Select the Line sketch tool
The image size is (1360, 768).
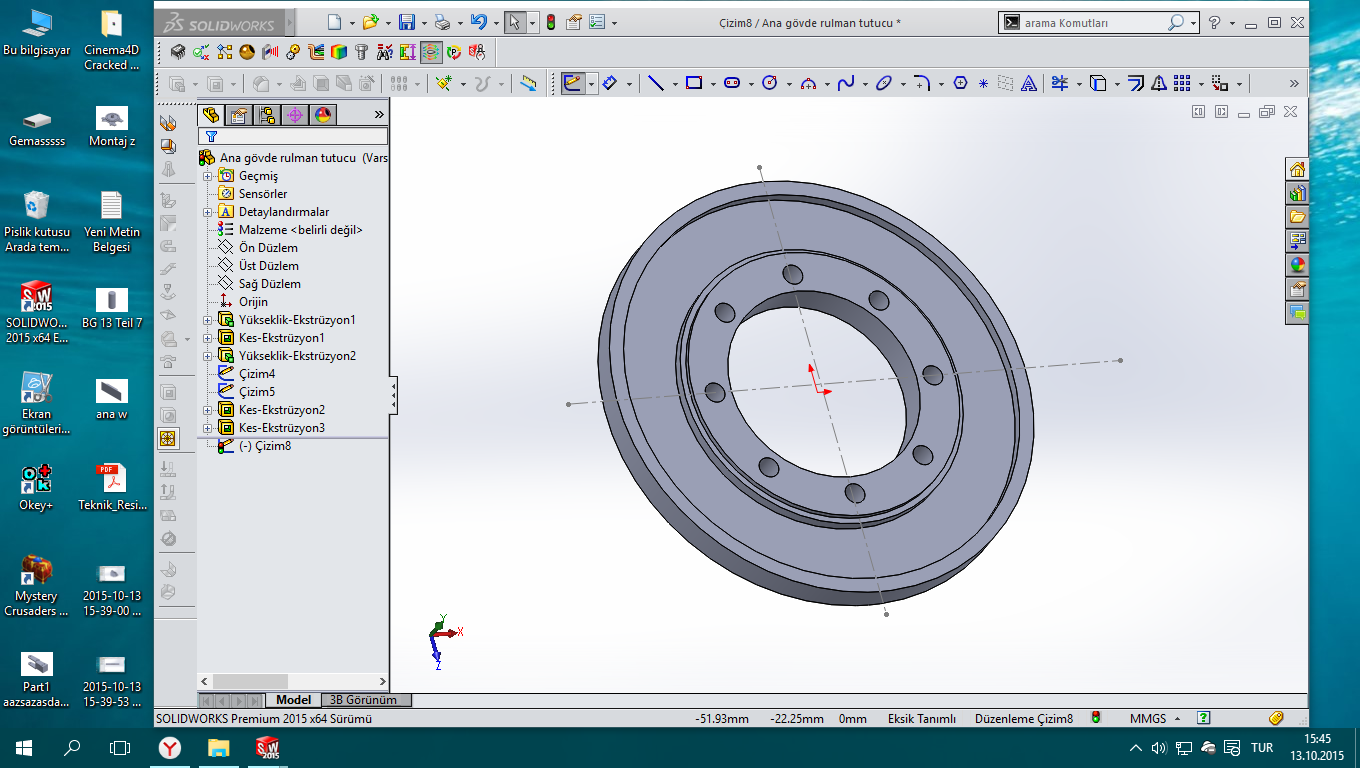[x=655, y=84]
